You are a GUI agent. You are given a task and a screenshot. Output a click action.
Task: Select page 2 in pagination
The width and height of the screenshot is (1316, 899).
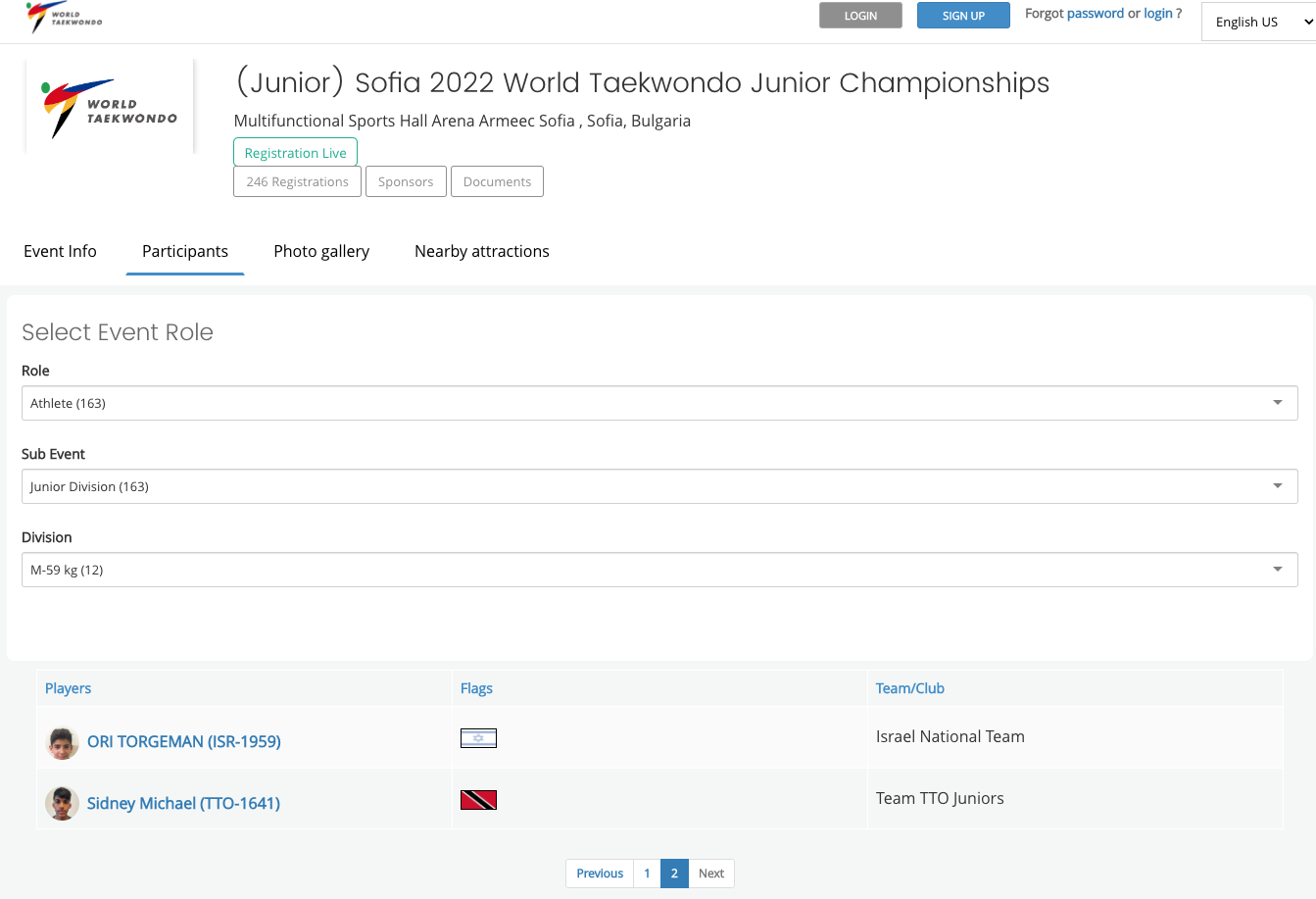(674, 874)
